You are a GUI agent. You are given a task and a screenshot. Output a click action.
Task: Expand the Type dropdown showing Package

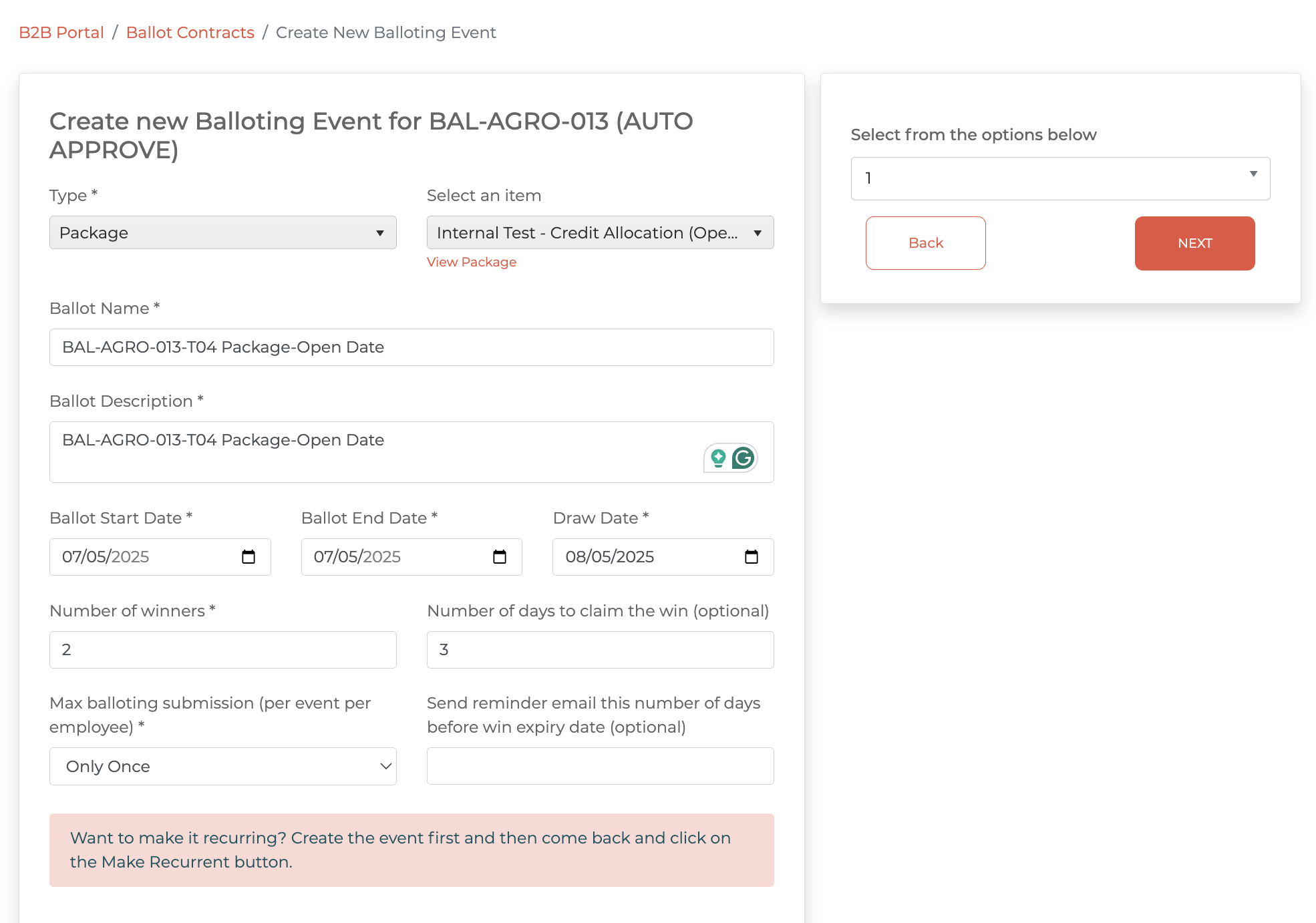222,232
